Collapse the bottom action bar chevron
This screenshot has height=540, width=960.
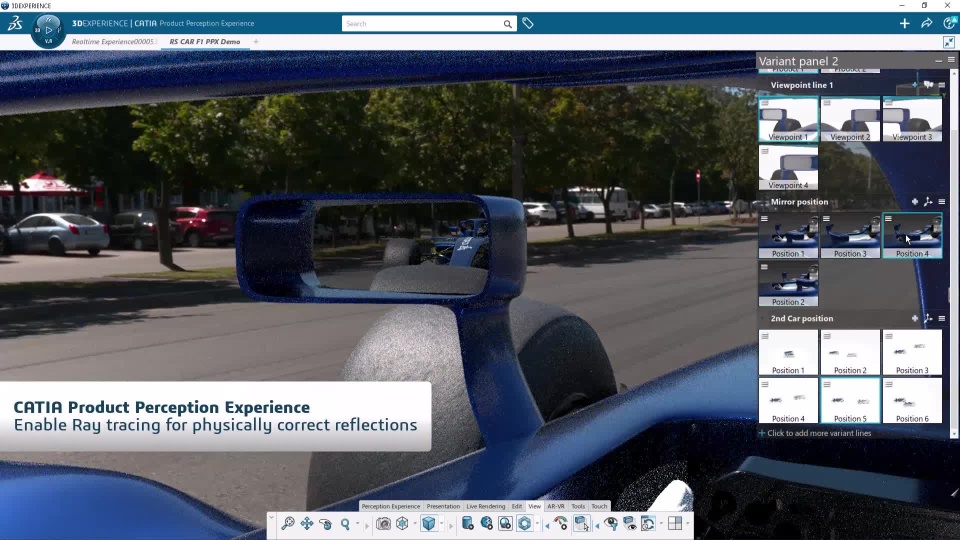(x=271, y=518)
